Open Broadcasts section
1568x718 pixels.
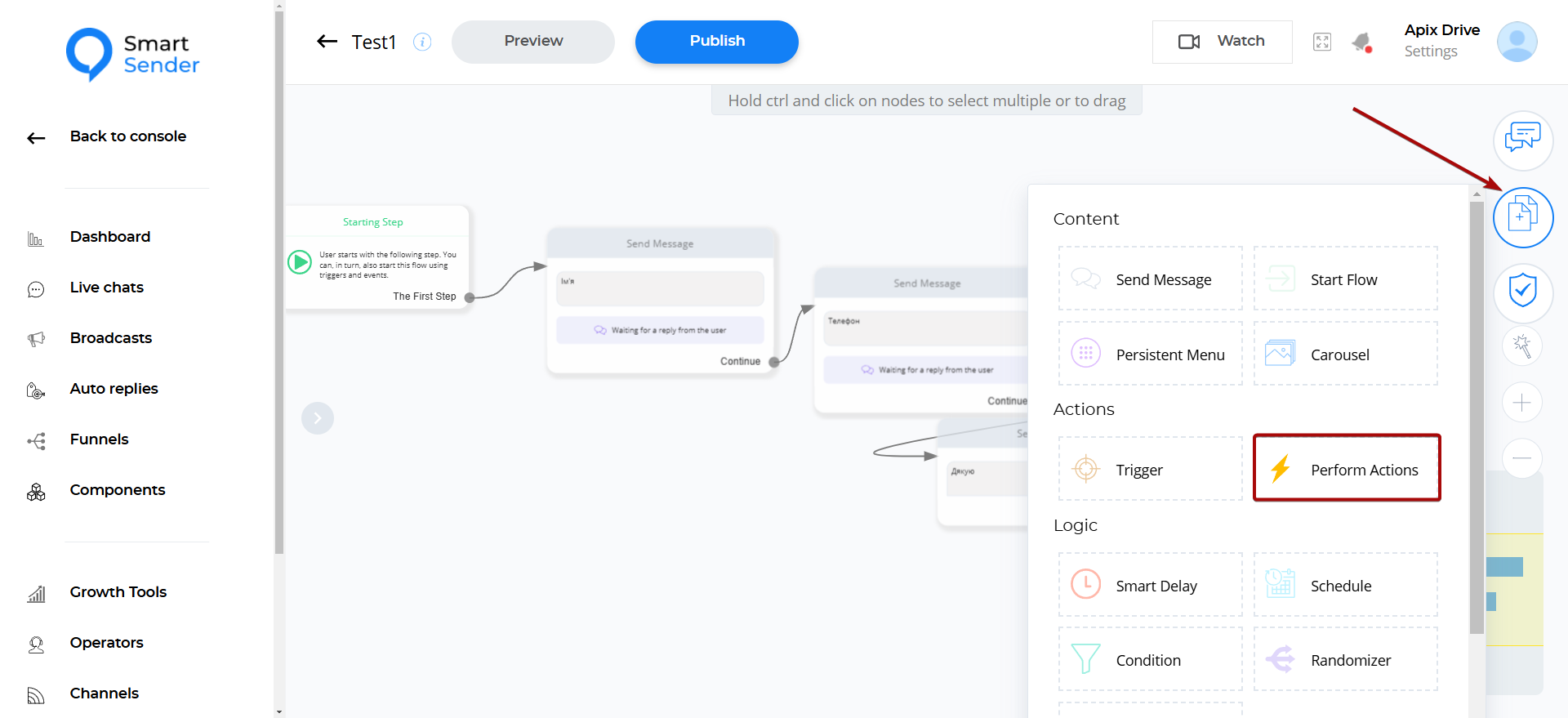(x=111, y=338)
